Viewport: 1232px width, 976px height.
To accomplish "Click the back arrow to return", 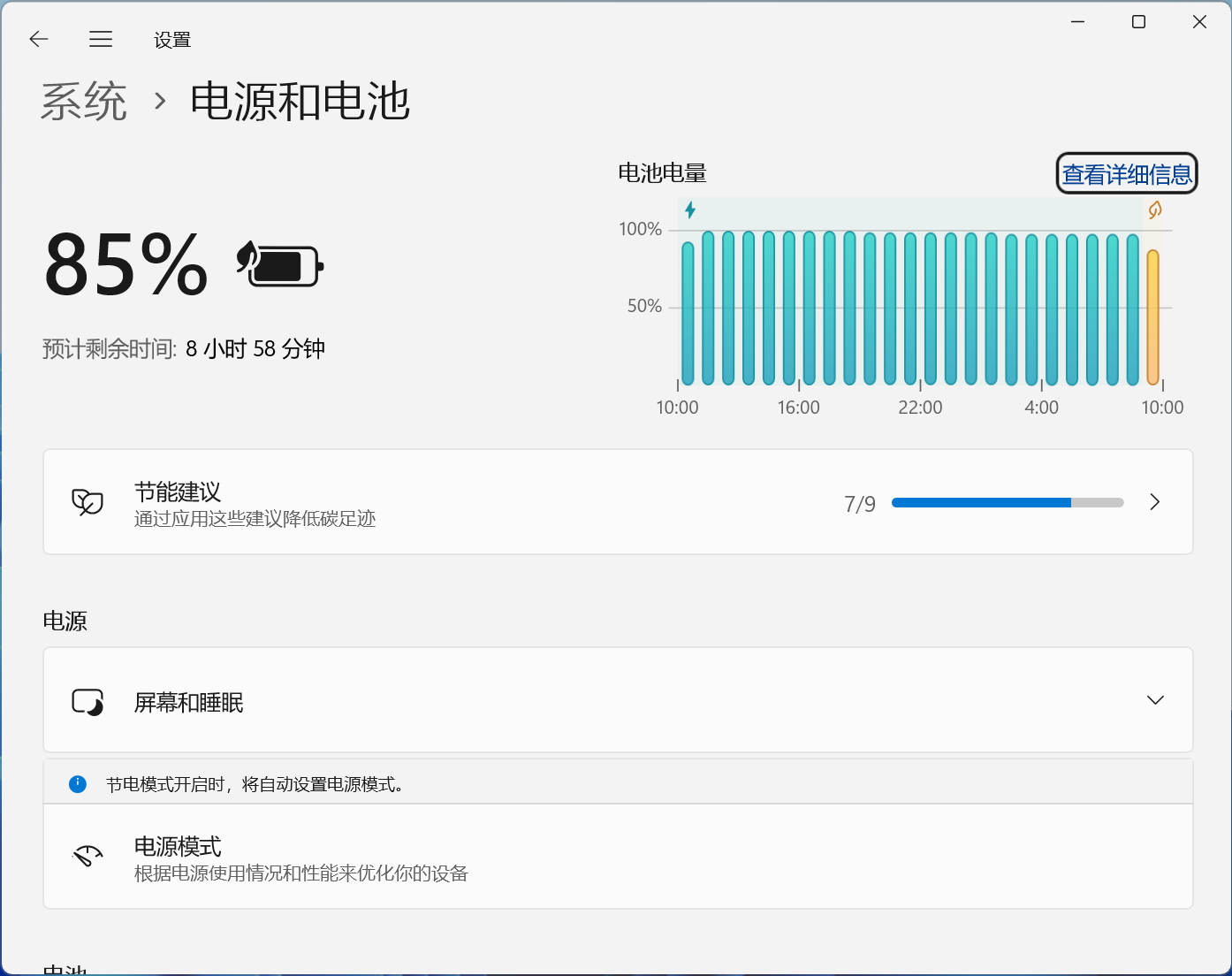I will coord(38,39).
